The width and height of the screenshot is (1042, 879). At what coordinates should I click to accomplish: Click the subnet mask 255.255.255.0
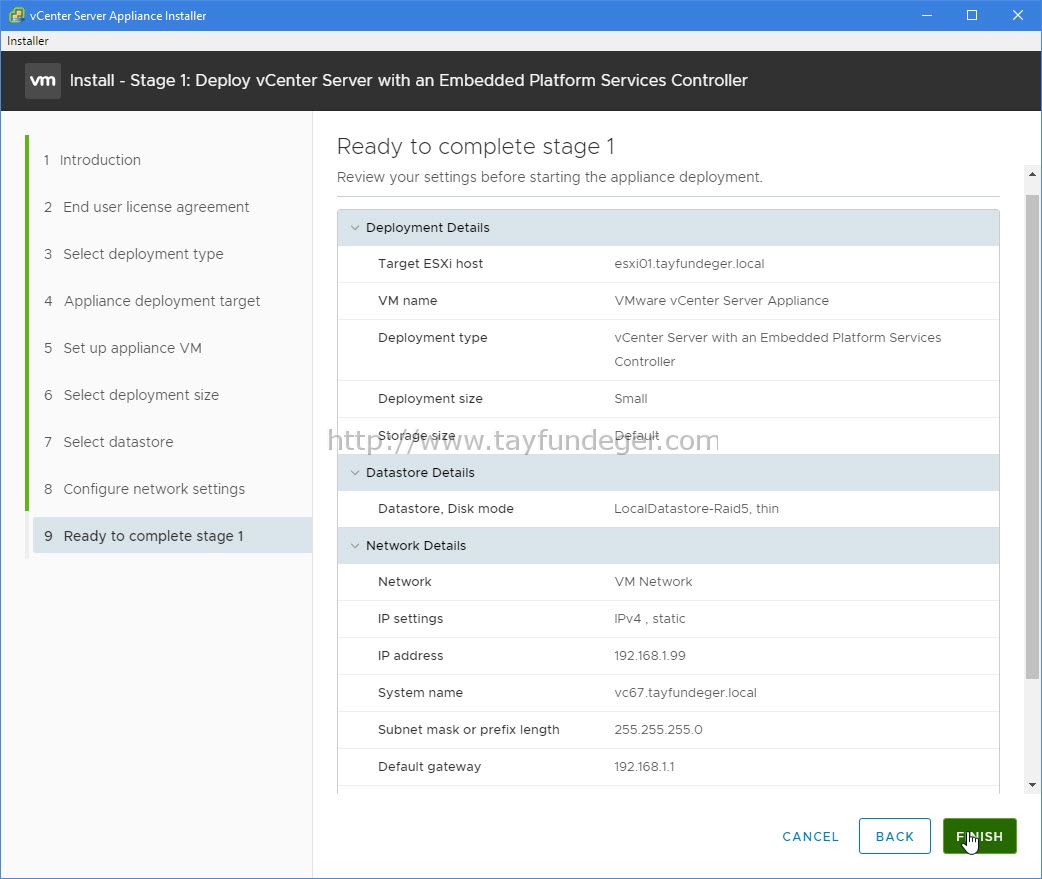658,730
